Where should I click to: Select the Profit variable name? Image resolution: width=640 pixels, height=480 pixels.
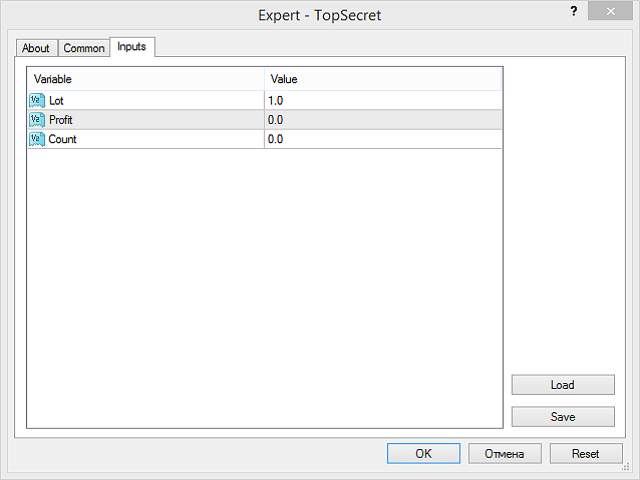point(61,120)
